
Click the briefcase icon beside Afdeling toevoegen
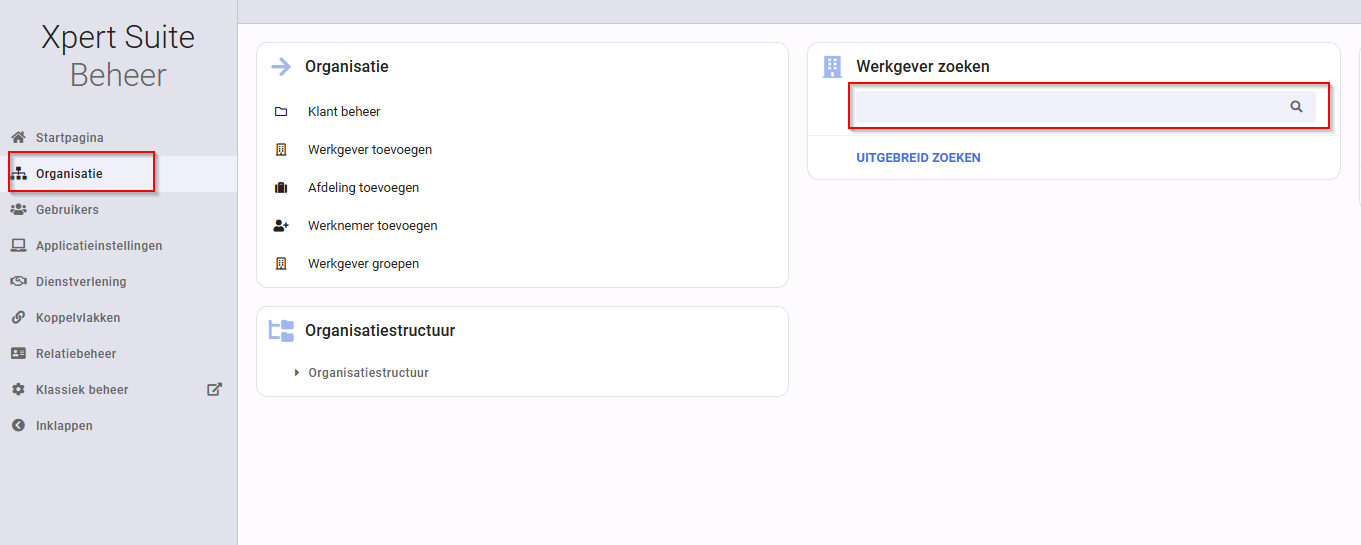point(281,188)
